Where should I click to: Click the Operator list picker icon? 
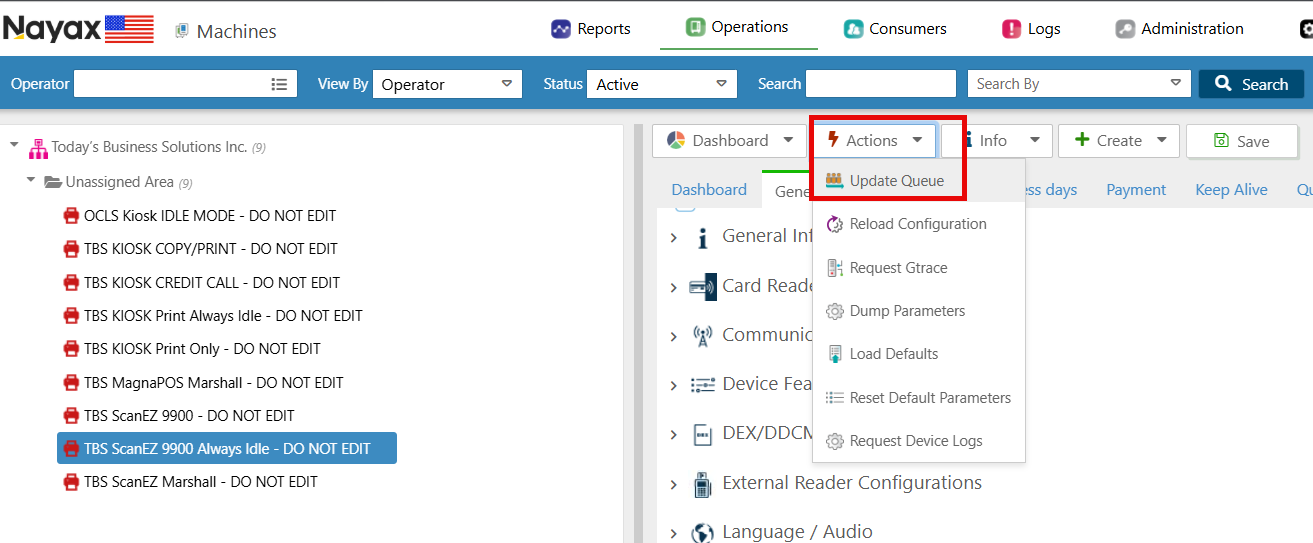coord(280,84)
